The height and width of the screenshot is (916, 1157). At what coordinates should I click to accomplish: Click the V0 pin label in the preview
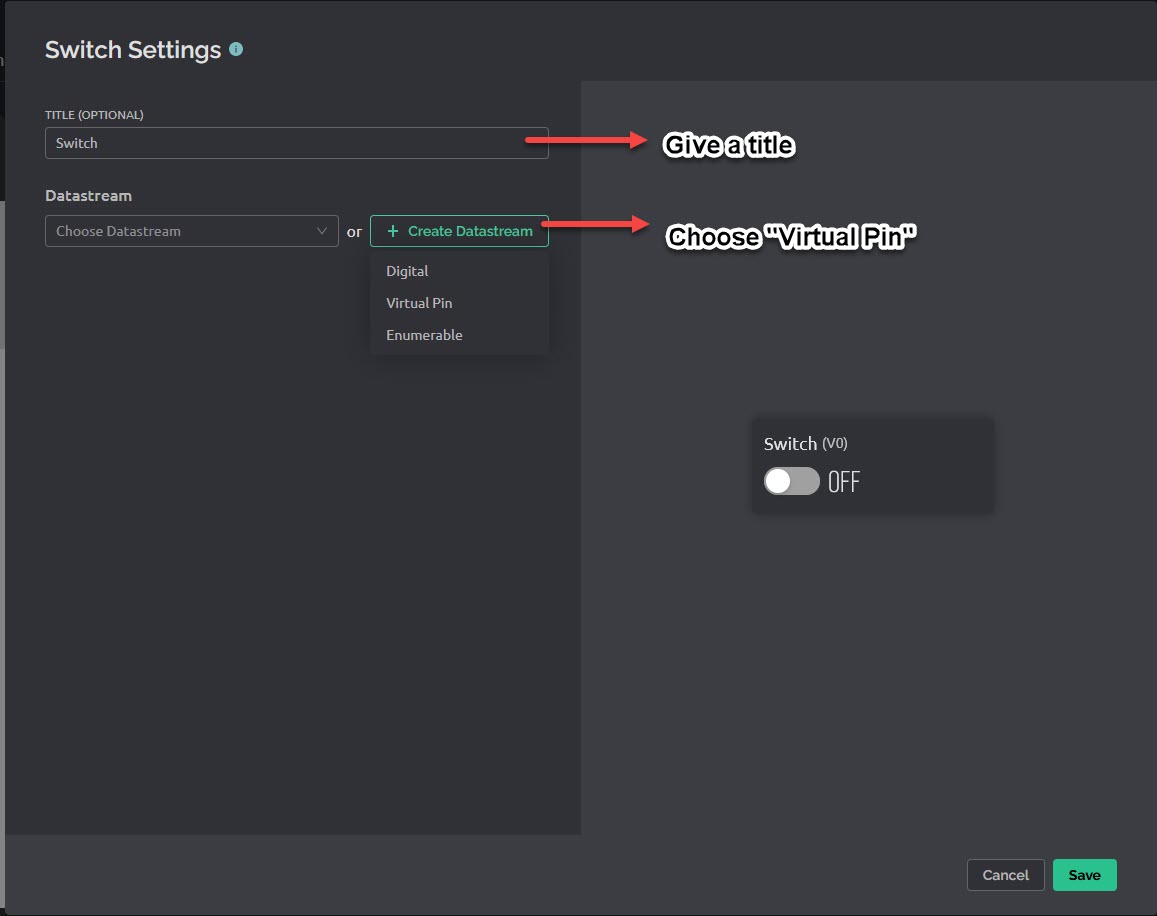[835, 444]
